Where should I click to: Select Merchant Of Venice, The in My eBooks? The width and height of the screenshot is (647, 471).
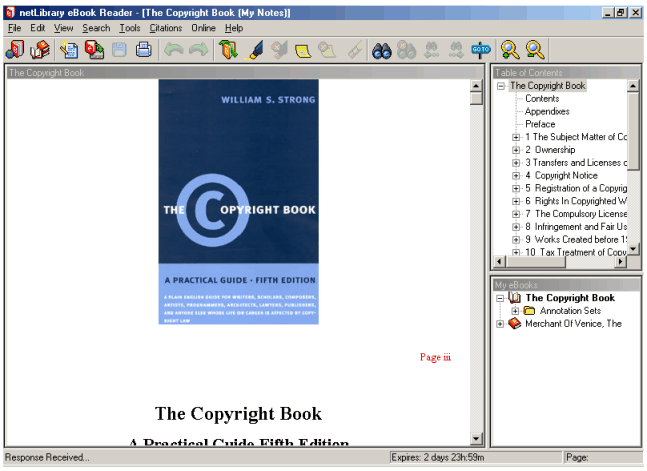(573, 323)
